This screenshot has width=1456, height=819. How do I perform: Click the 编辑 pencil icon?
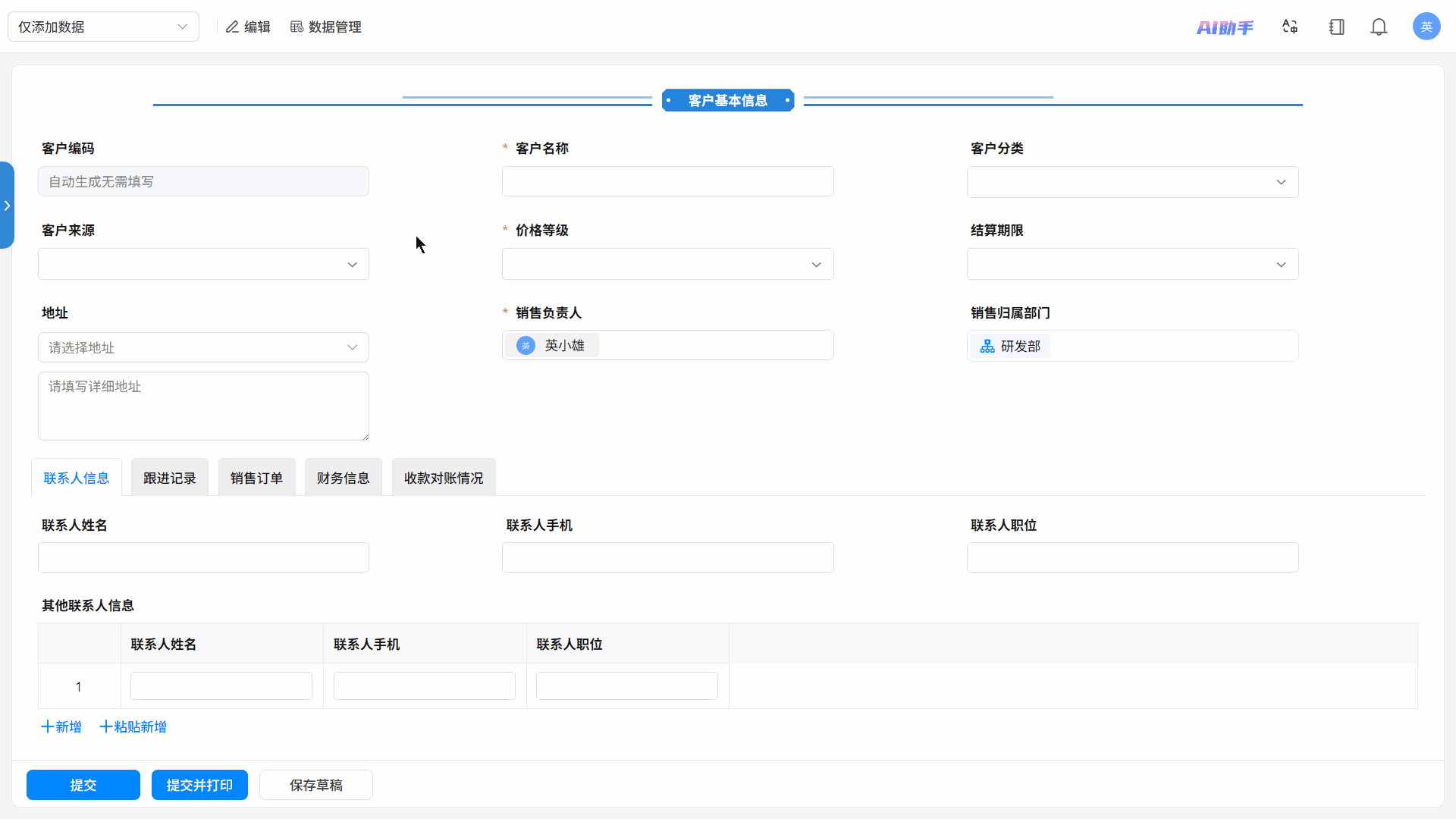(x=232, y=27)
